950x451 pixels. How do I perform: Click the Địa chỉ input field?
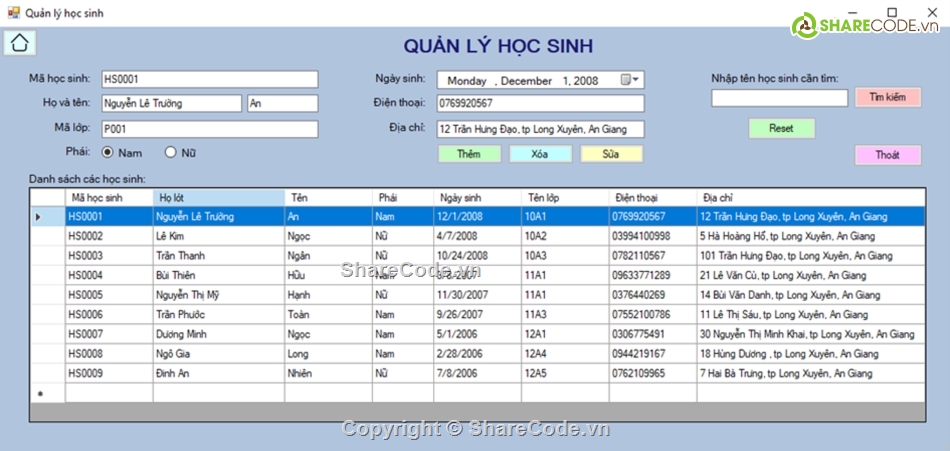(x=540, y=129)
